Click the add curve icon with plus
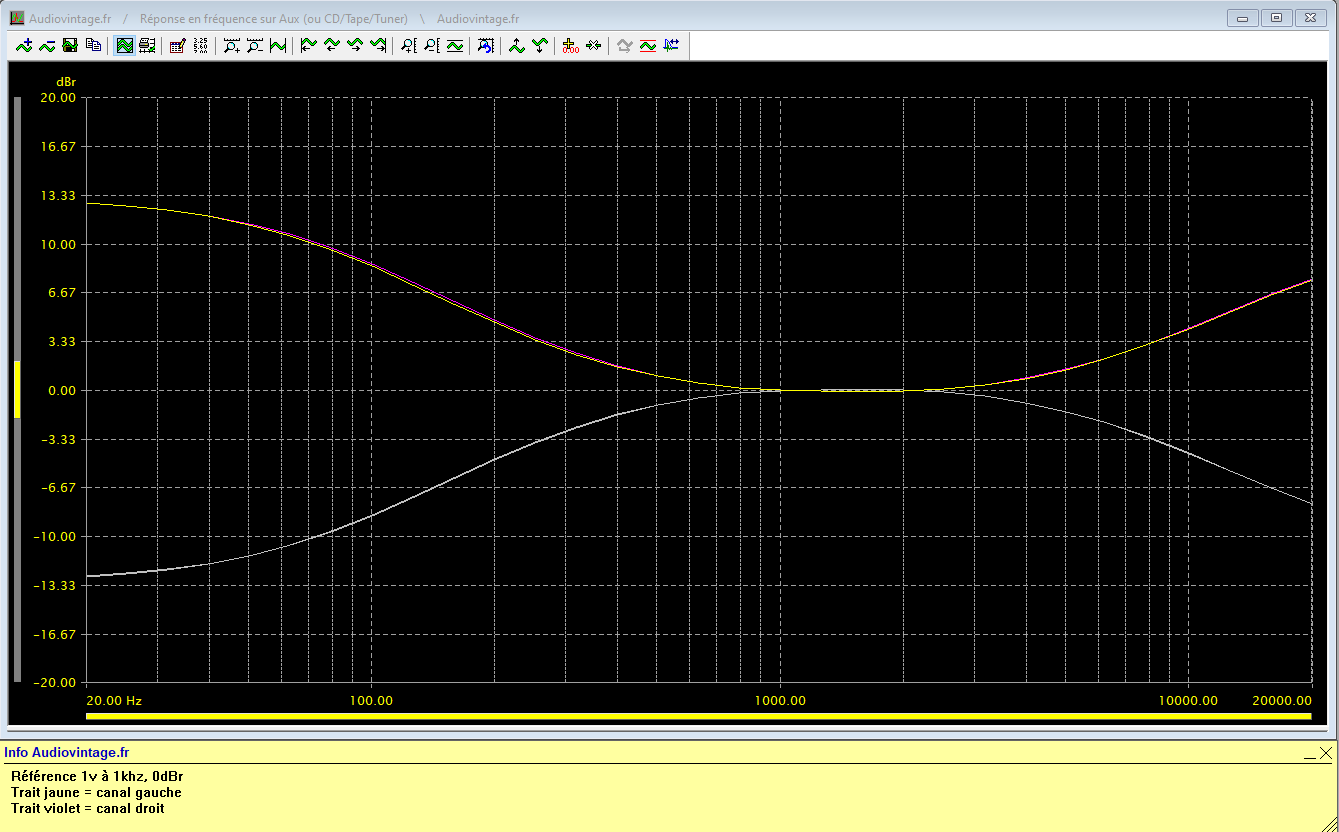This screenshot has width=1339, height=832. click(24, 45)
